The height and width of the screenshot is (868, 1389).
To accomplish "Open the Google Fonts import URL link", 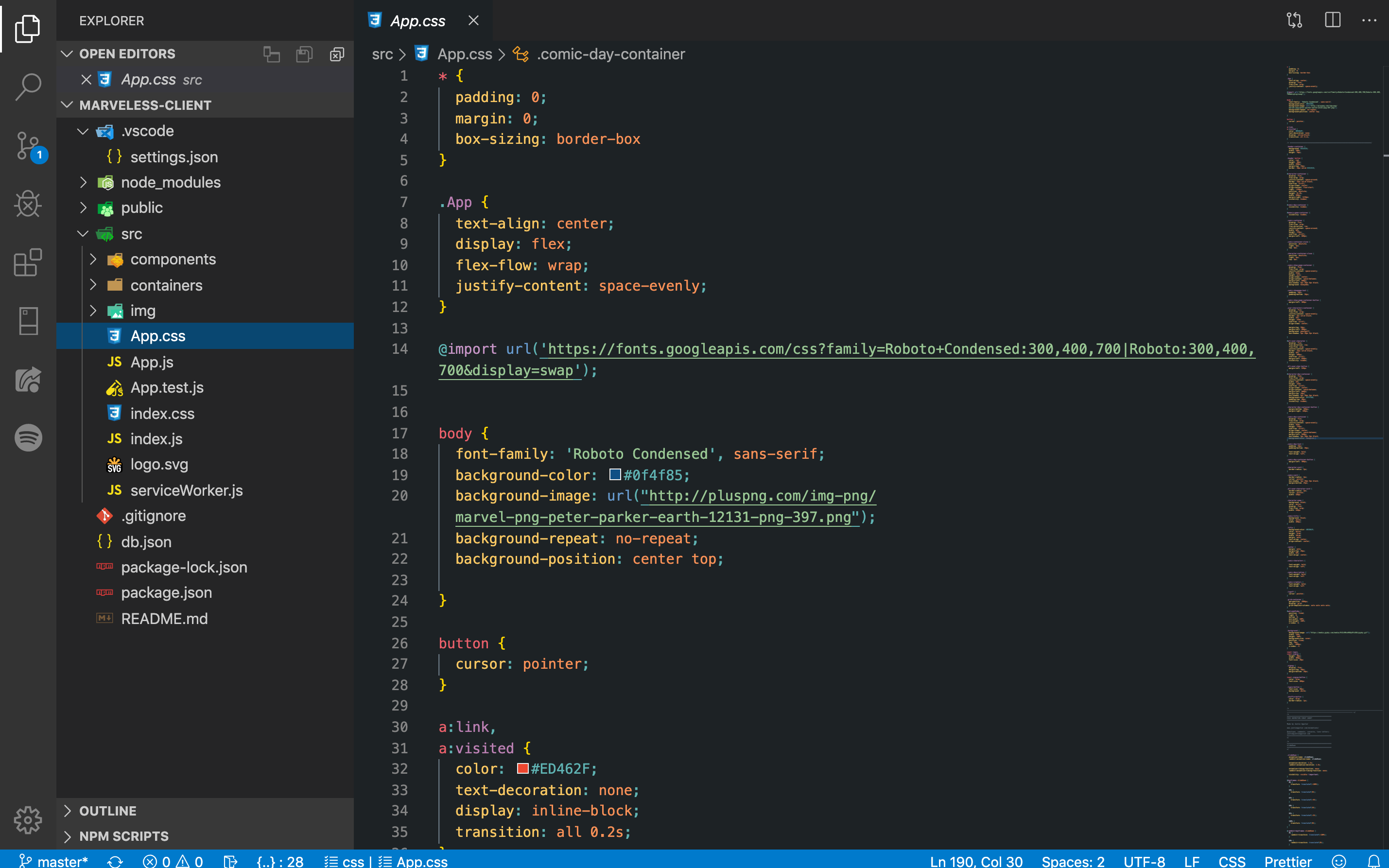I will 847,359.
